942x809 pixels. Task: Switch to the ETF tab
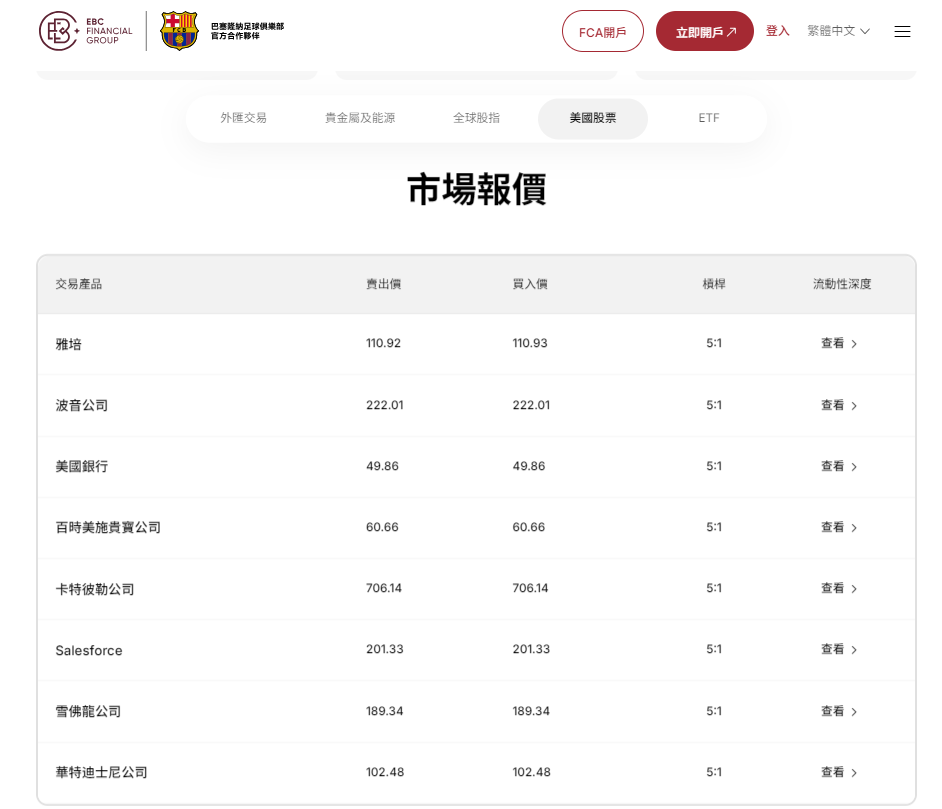pos(709,117)
